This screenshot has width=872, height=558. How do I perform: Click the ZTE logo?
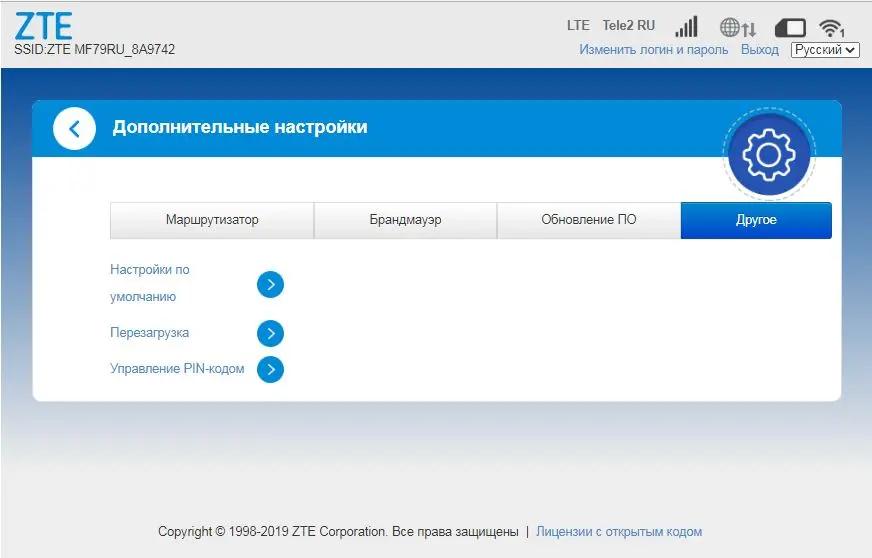point(43,26)
